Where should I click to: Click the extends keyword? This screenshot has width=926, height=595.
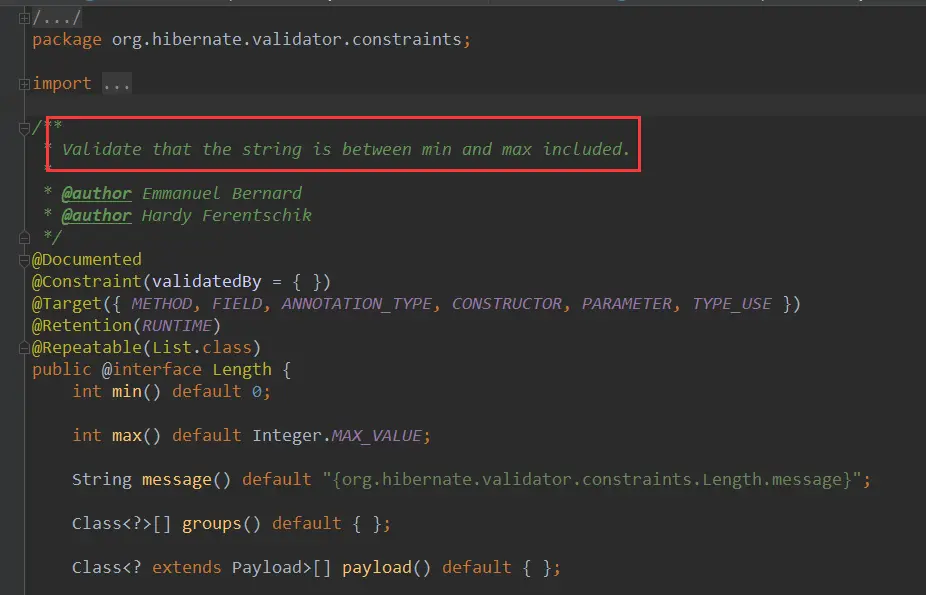187,567
